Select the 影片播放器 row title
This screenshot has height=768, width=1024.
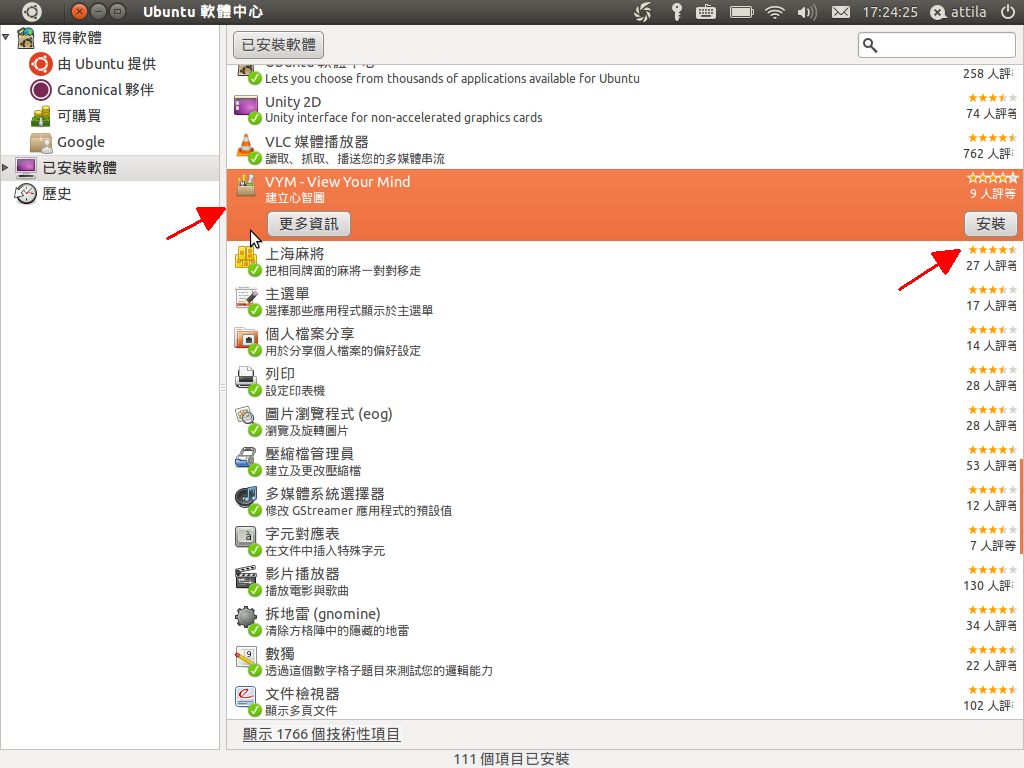coord(302,573)
